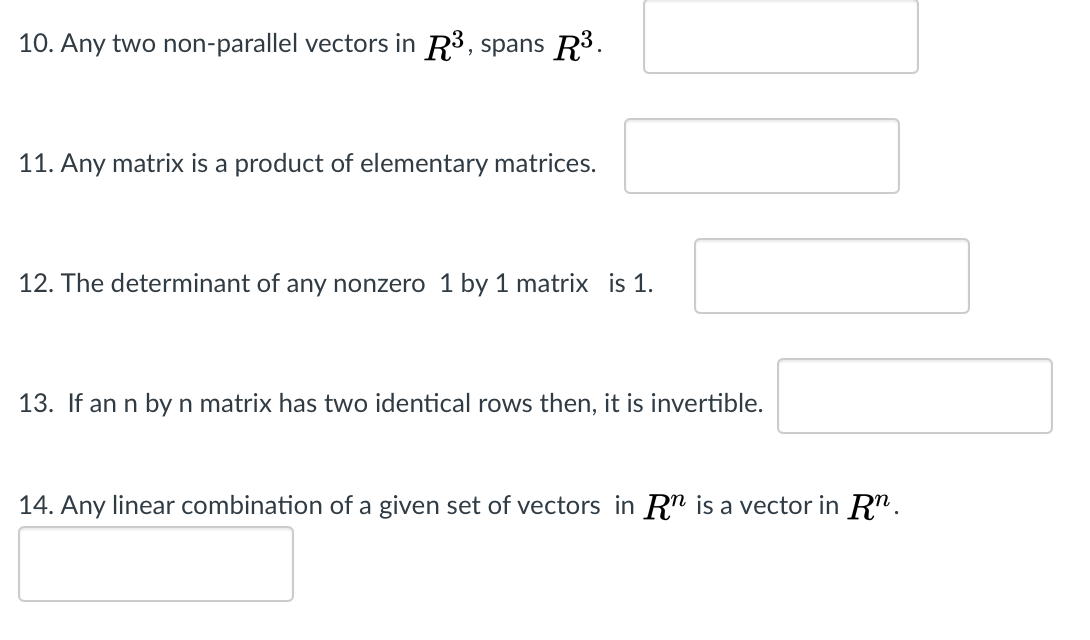Focus the field next to elementary matrices statement
The height and width of the screenshot is (640, 1090).
coord(761,156)
